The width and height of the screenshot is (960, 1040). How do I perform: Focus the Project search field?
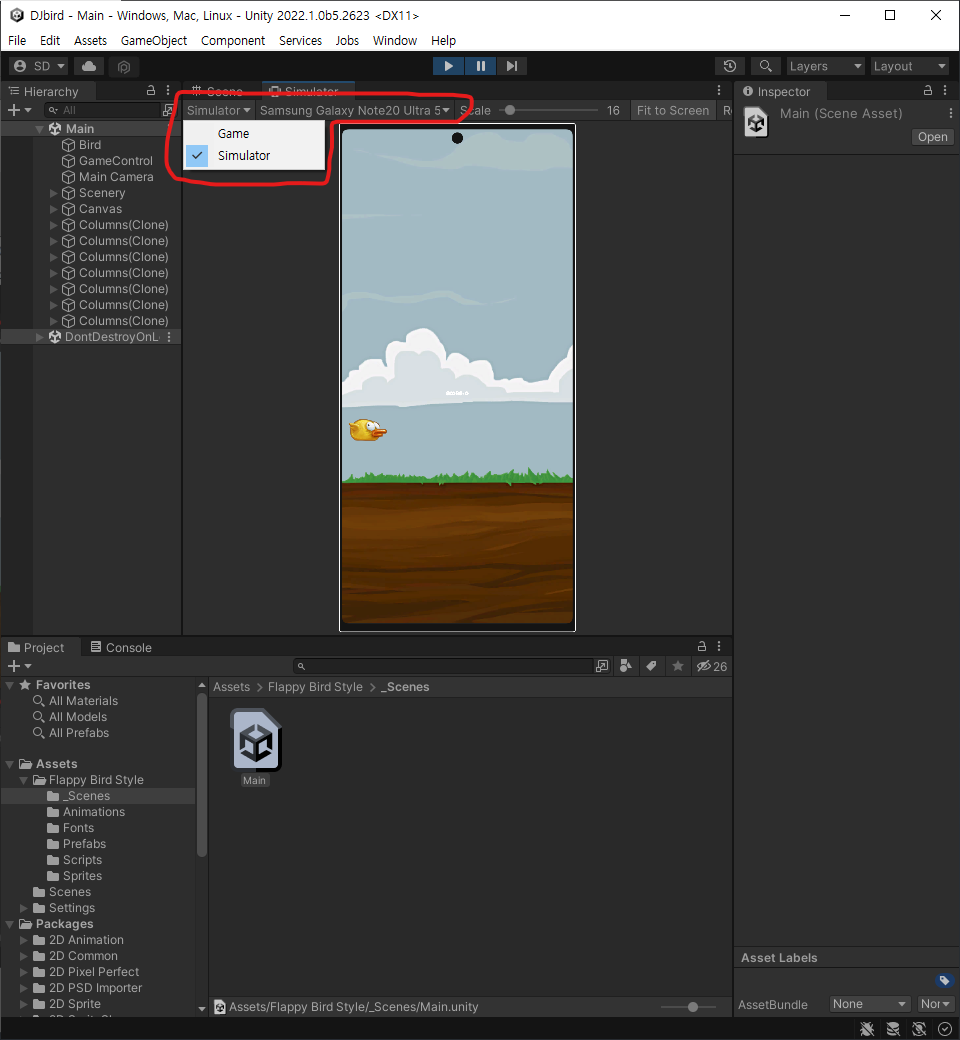443,666
